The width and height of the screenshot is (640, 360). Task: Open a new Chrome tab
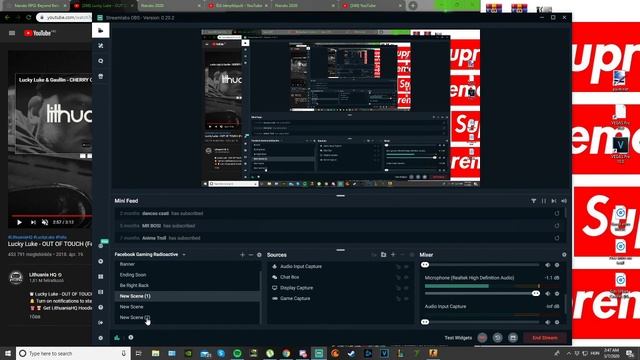click(413, 6)
